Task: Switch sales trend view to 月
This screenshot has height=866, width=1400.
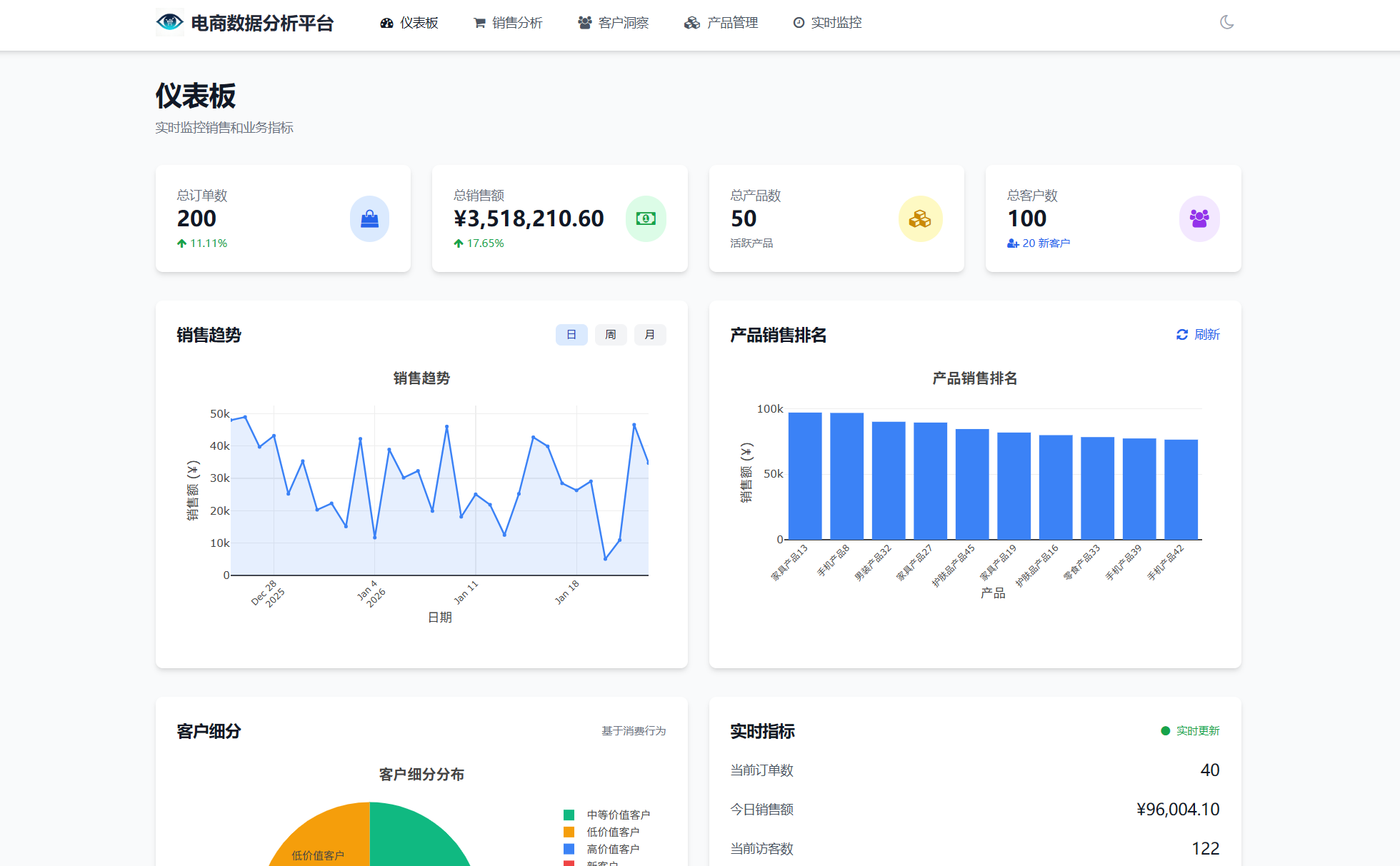Action: 650,334
